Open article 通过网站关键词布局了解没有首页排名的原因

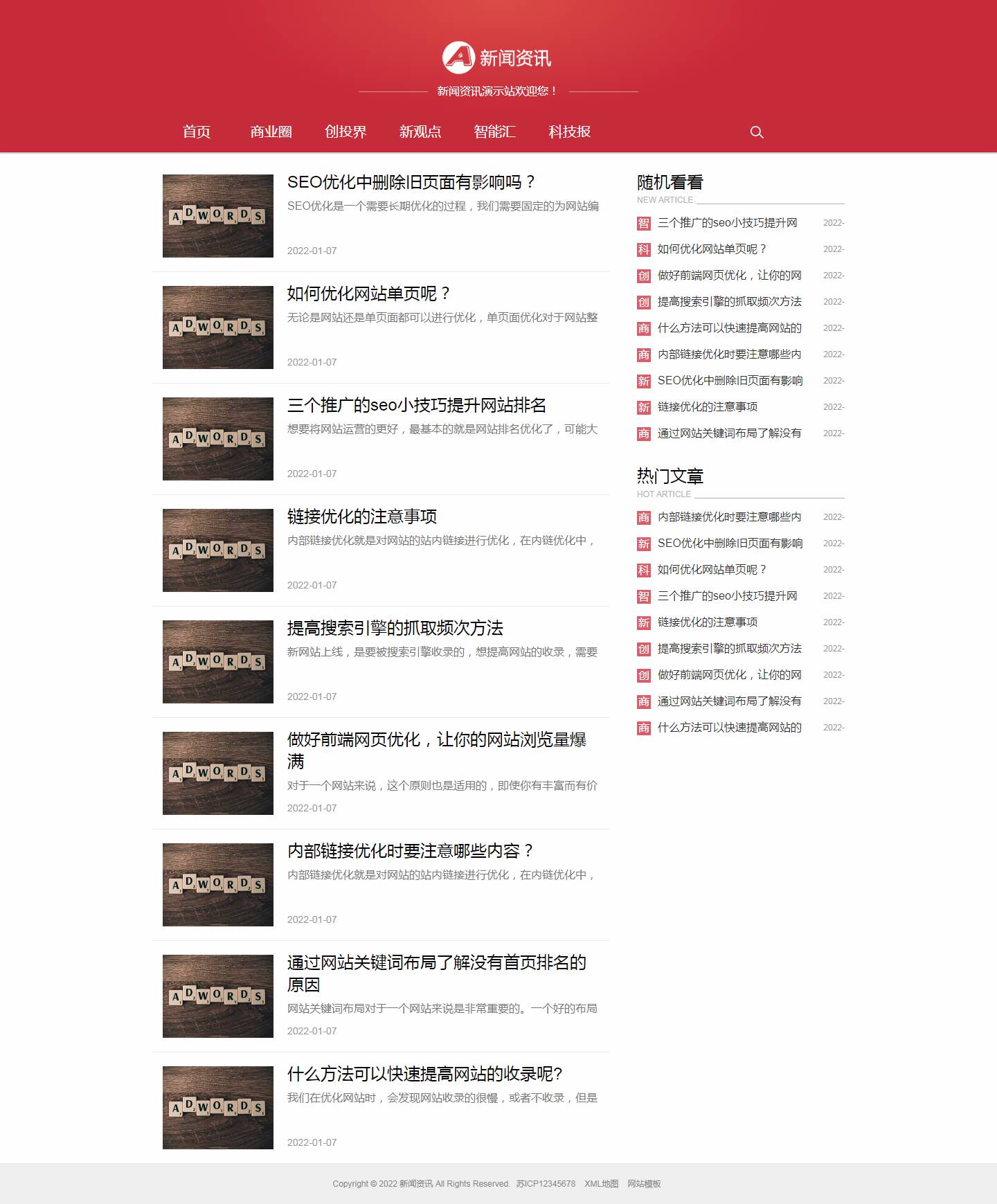(x=437, y=973)
